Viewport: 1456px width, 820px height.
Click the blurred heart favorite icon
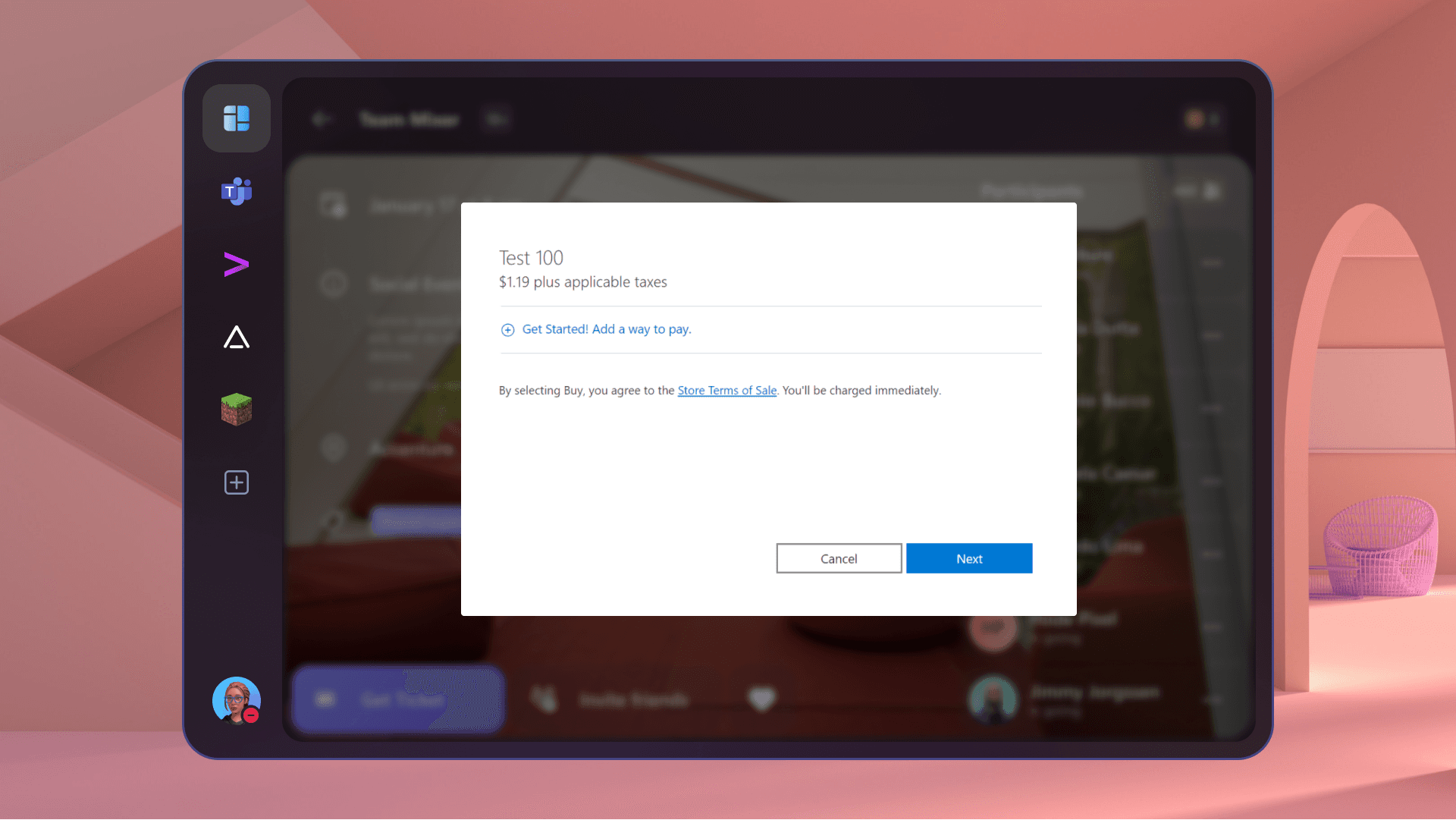[x=761, y=699]
